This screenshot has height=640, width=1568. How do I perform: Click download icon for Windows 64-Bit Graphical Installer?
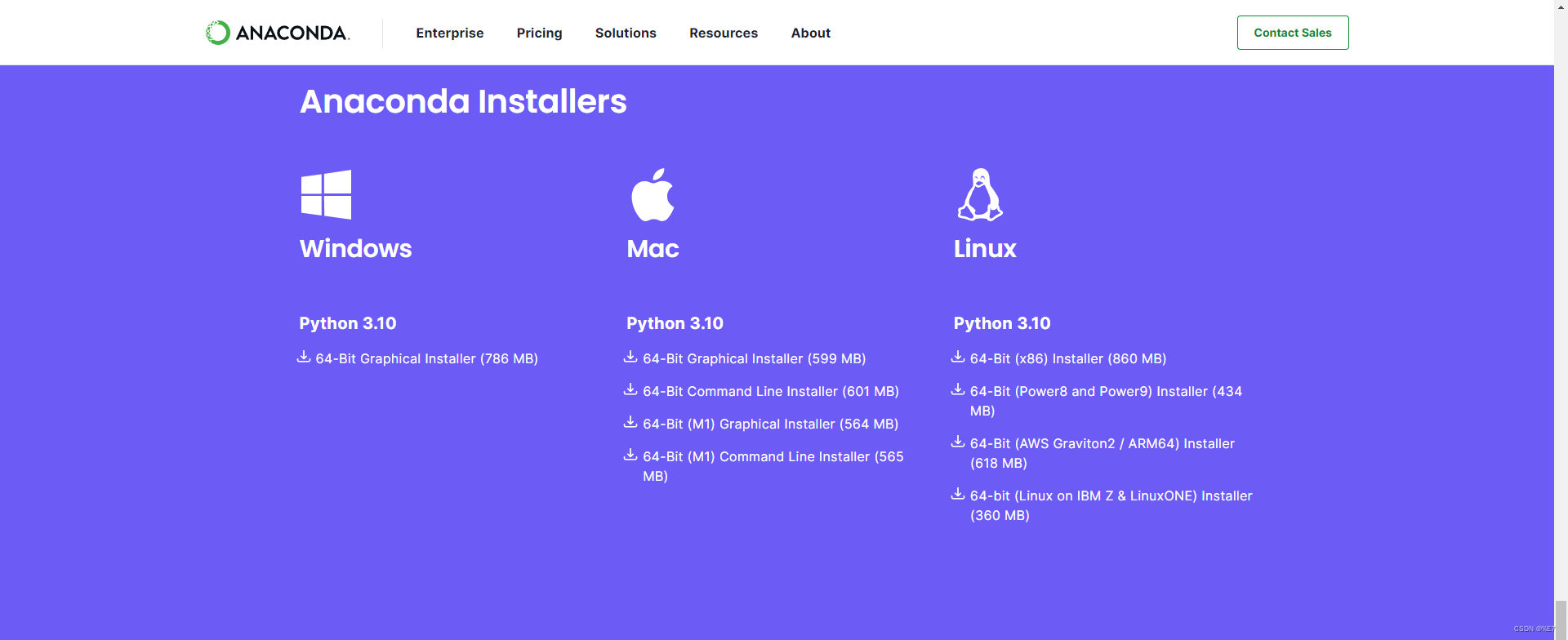click(x=304, y=357)
